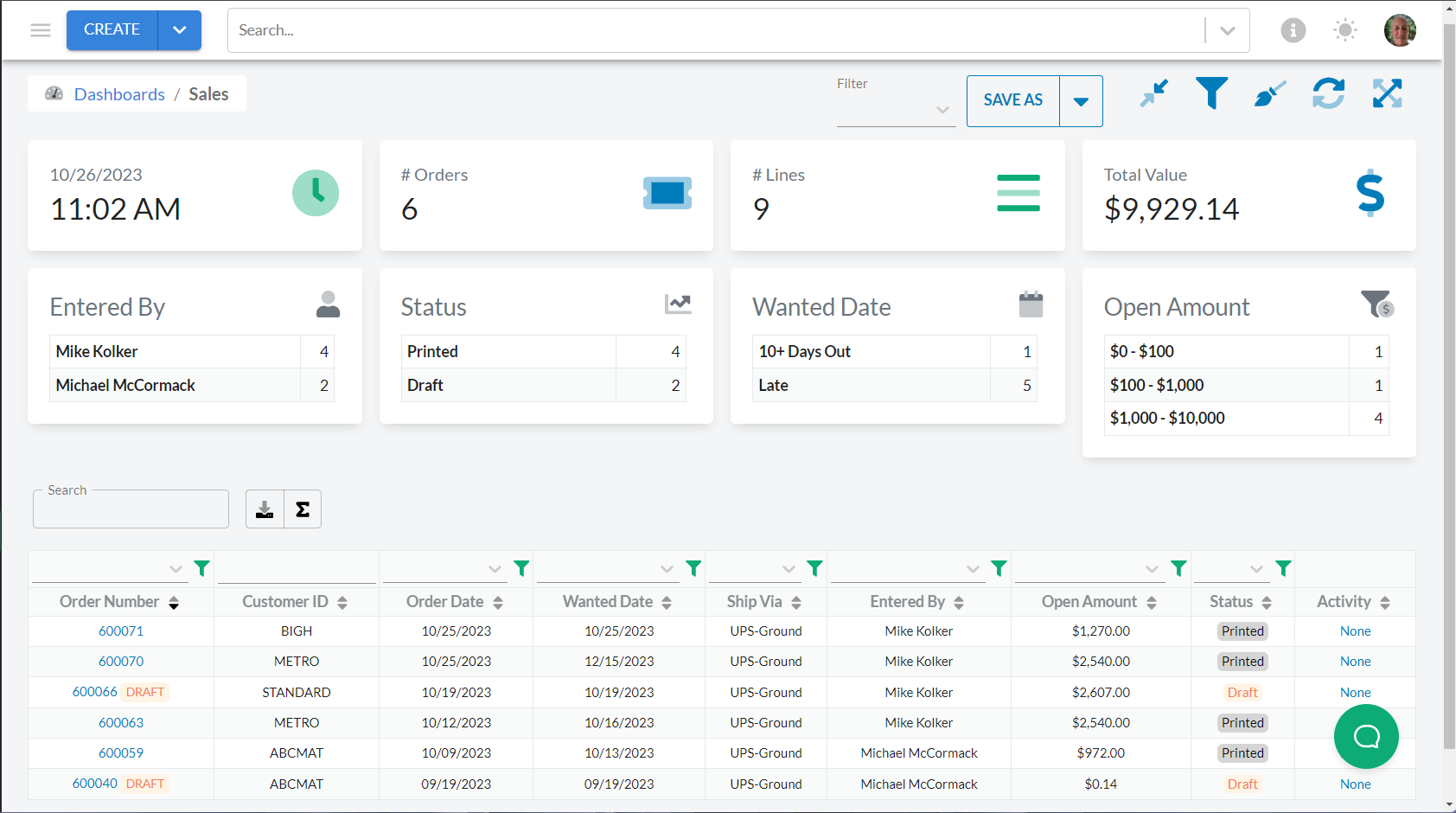The image size is (1456, 813).
Task: Expand the CREATE button dropdown
Action: (x=179, y=30)
